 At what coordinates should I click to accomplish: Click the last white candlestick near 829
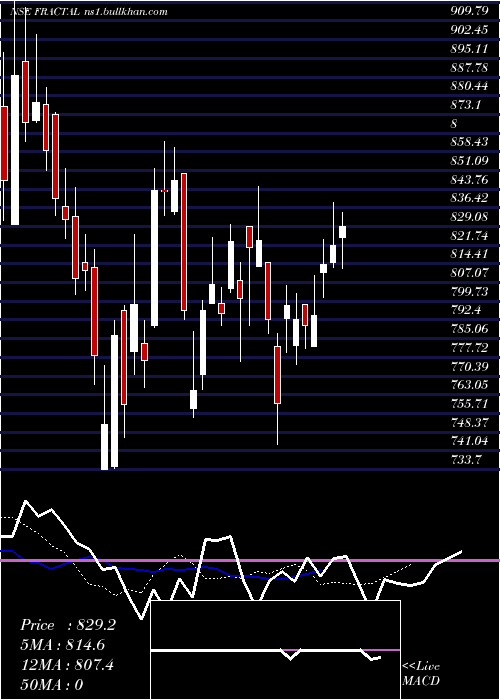[342, 232]
